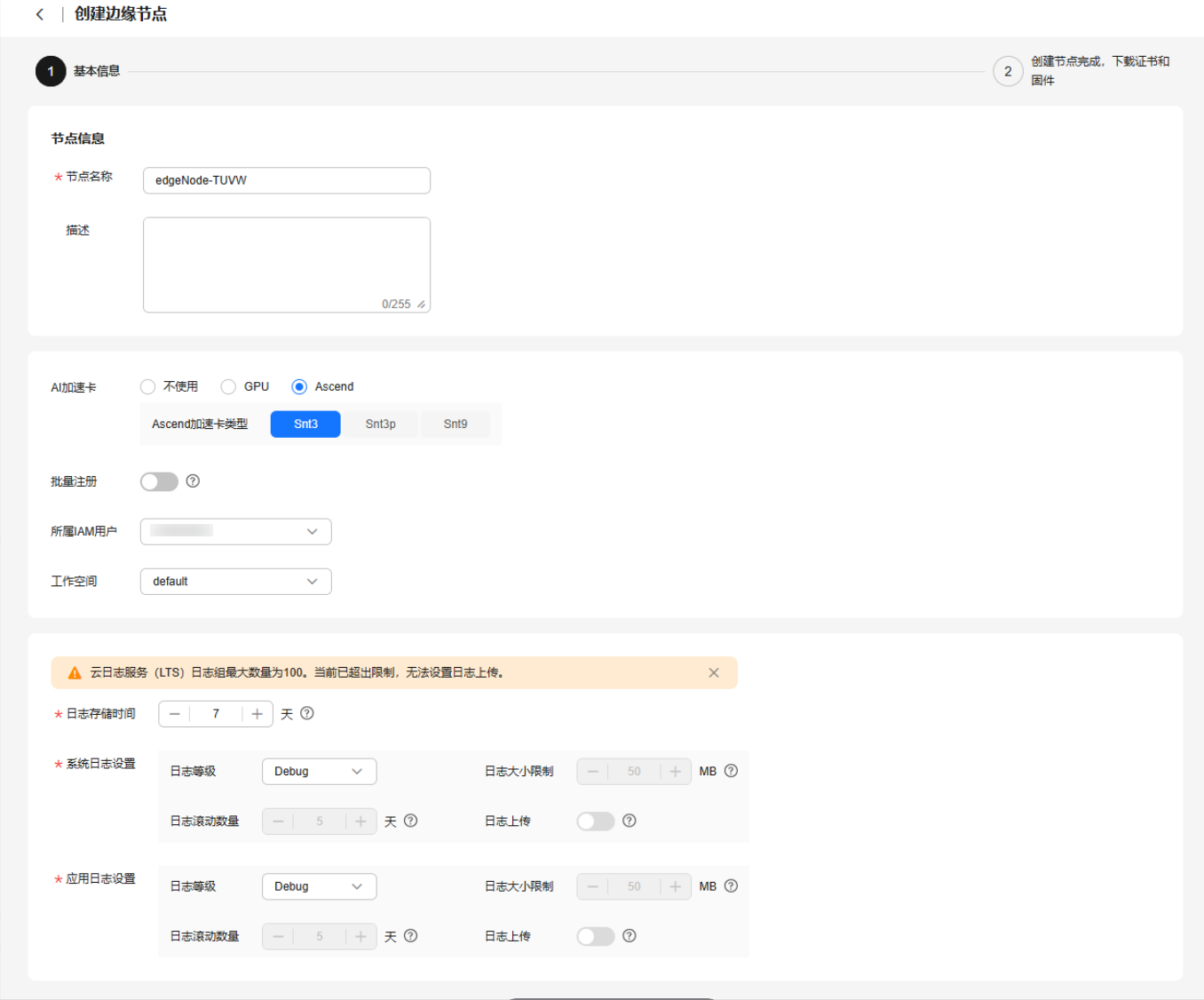Click help icon for 系统日志 日志滚动数量
This screenshot has width=1204, height=1000.
[x=411, y=821]
